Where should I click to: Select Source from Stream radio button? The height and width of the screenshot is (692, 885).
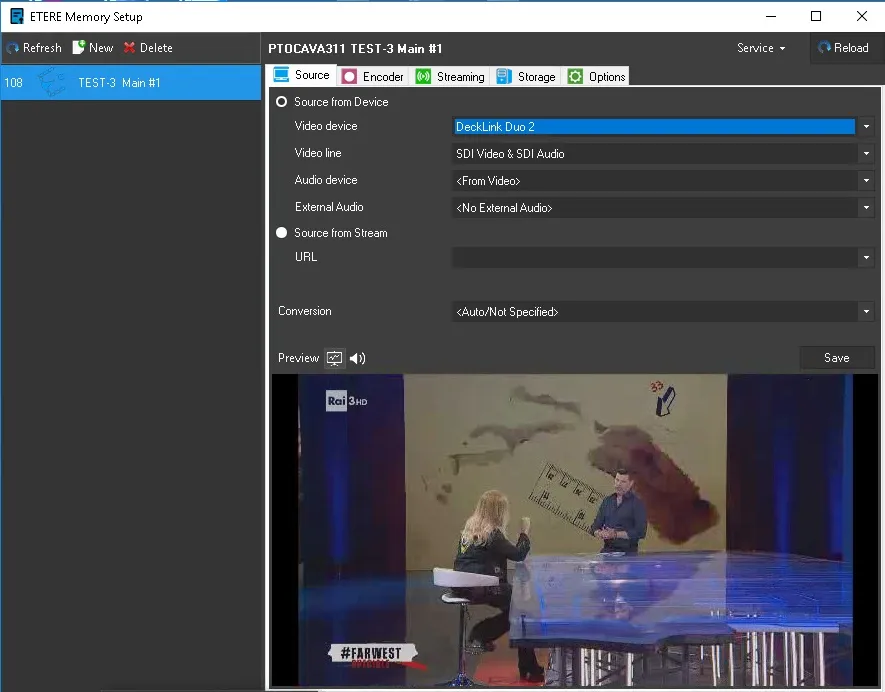tap(282, 233)
